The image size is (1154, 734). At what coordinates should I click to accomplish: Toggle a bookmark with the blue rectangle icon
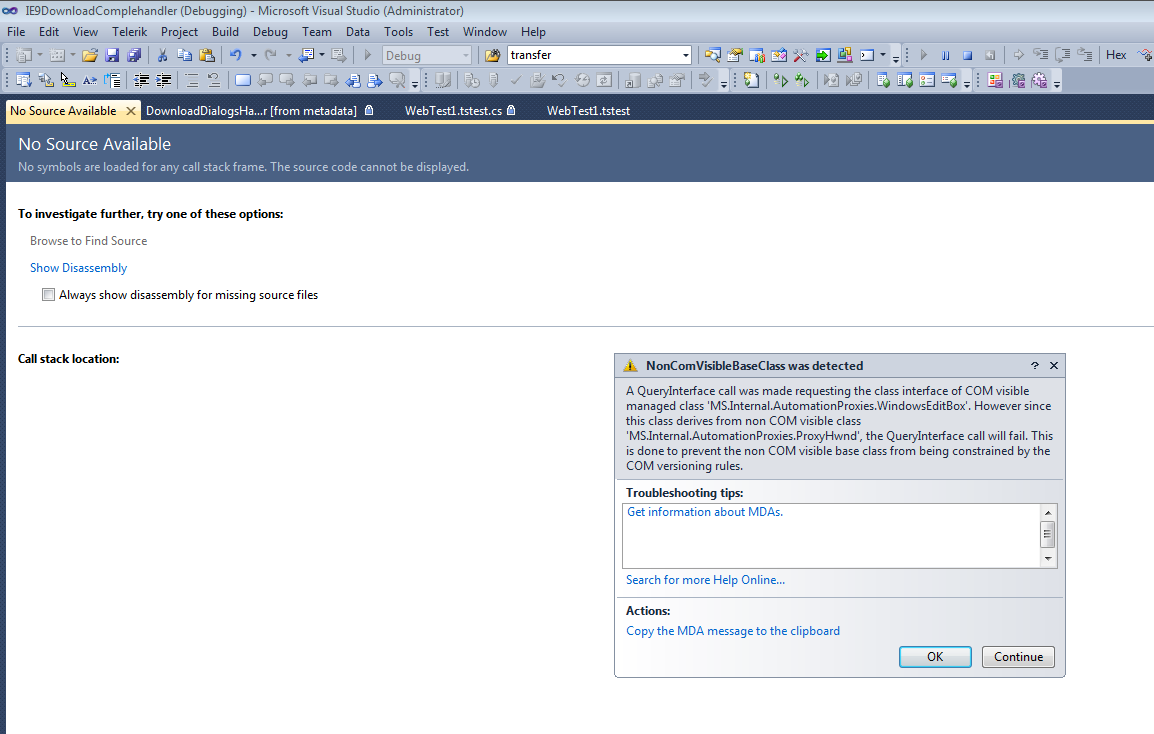pyautogui.click(x=242, y=80)
